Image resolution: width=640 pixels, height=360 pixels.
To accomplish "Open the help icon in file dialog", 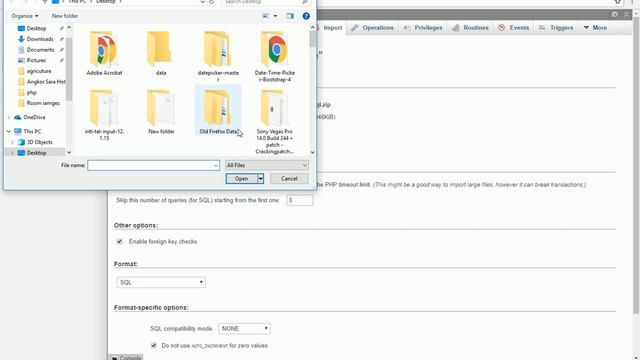I will coord(306,16).
